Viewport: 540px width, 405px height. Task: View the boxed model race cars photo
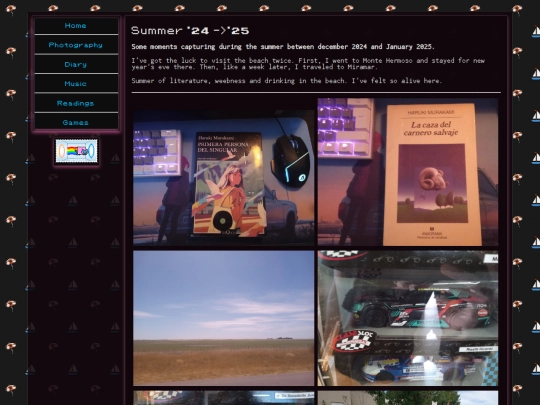coord(408,318)
